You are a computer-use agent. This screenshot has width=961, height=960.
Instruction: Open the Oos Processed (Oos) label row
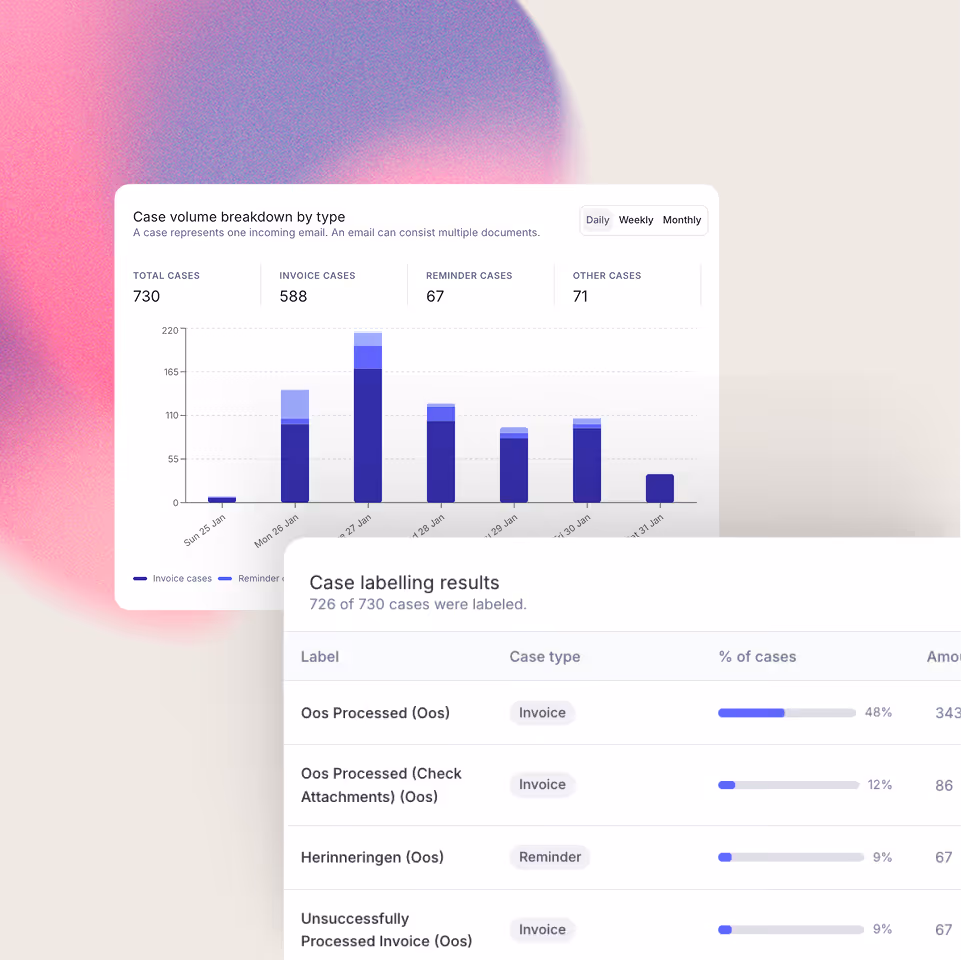pyautogui.click(x=375, y=713)
